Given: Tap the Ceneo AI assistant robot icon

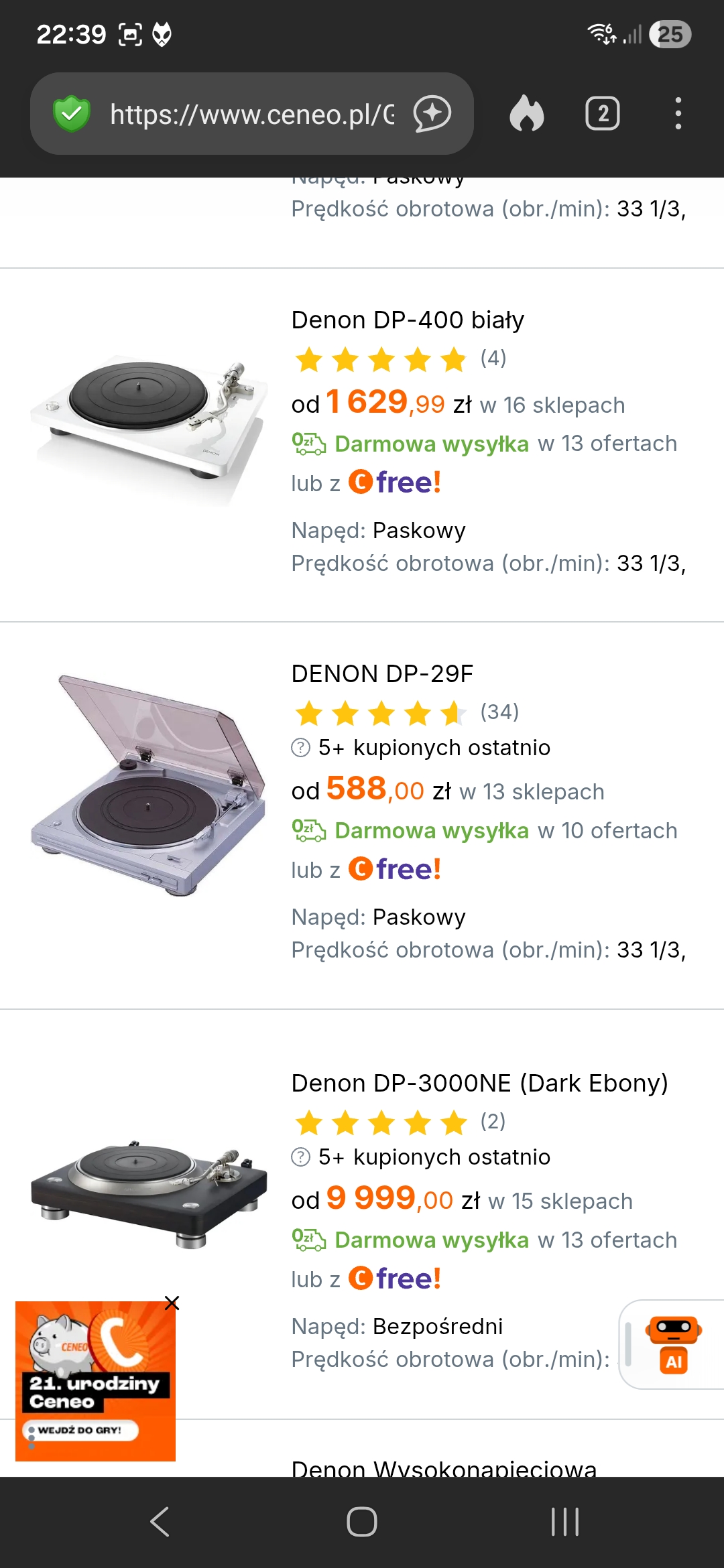Looking at the screenshot, I should pyautogui.click(x=674, y=1344).
